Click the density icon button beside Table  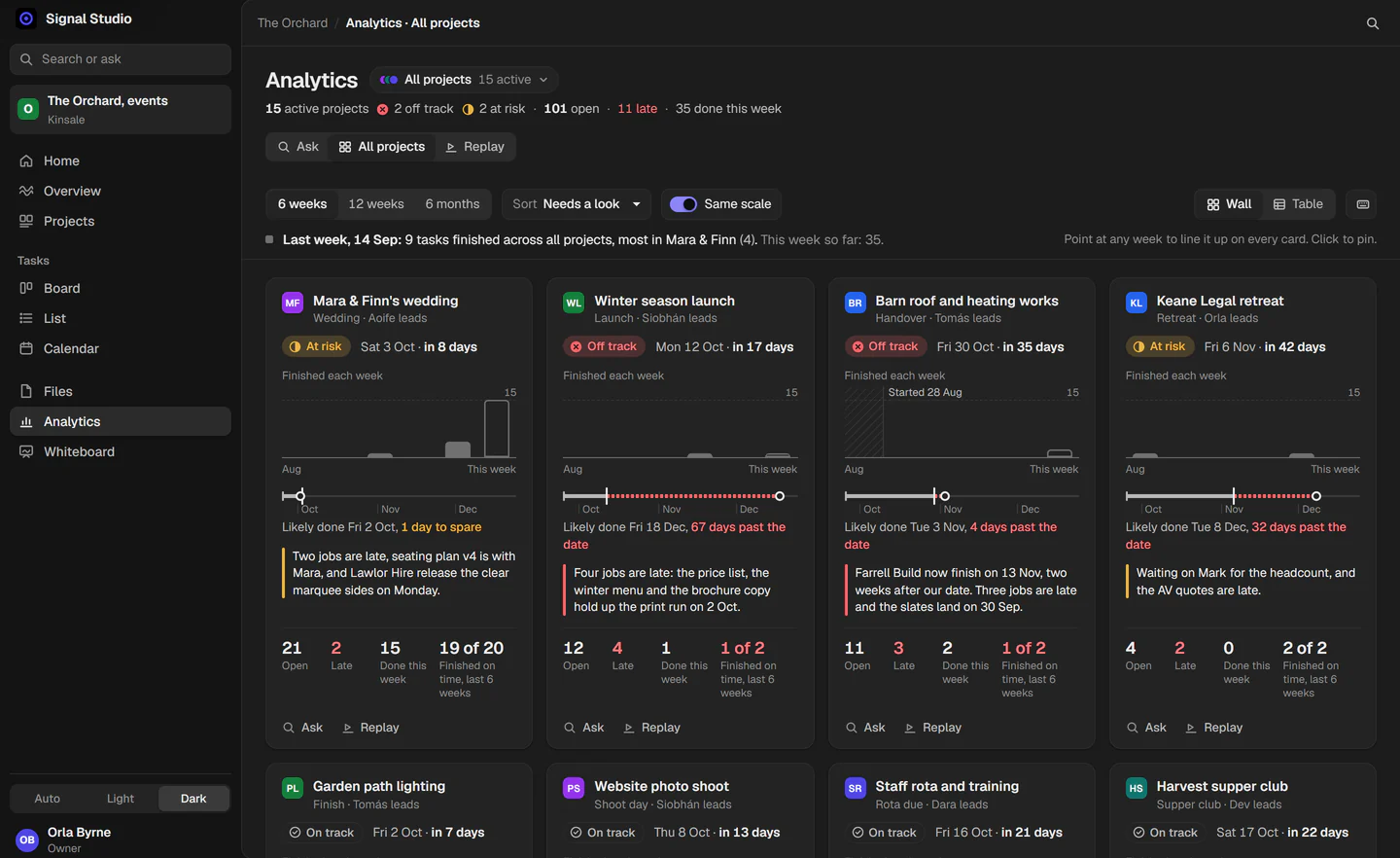pyautogui.click(x=1363, y=204)
